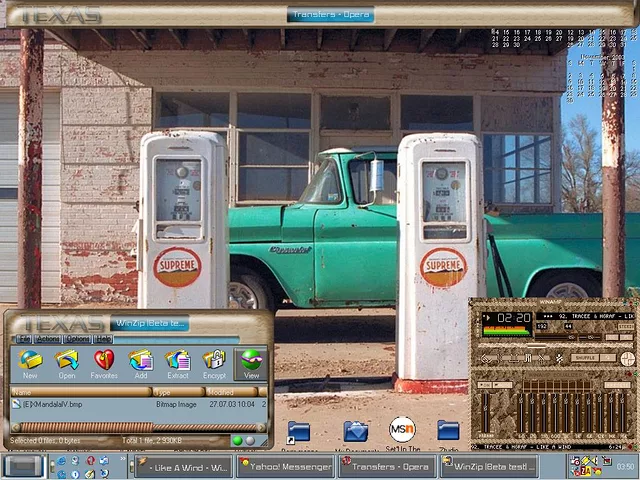The width and height of the screenshot is (640, 480).
Task: Click the New archive icon in WinZip
Action: (31, 362)
